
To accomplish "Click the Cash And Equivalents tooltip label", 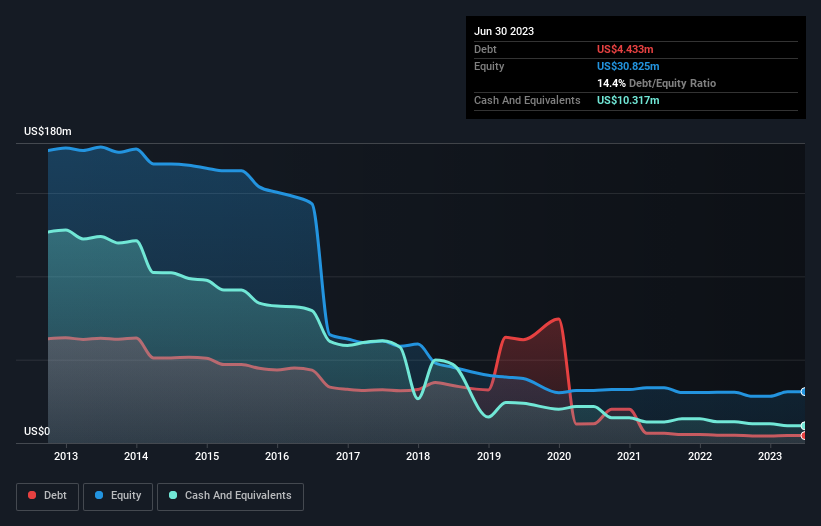I will [527, 100].
